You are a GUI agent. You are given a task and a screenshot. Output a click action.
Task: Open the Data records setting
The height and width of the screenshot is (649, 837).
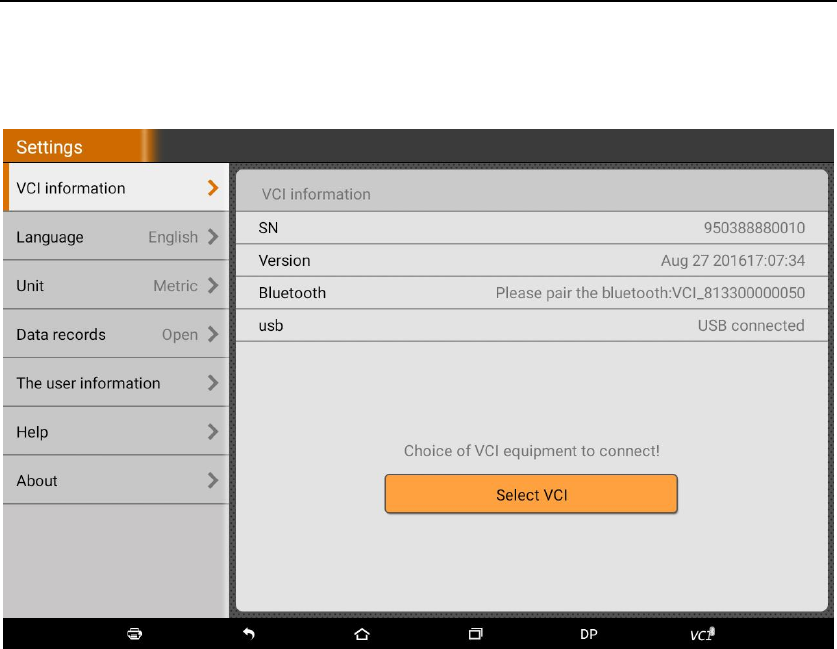click(116, 334)
